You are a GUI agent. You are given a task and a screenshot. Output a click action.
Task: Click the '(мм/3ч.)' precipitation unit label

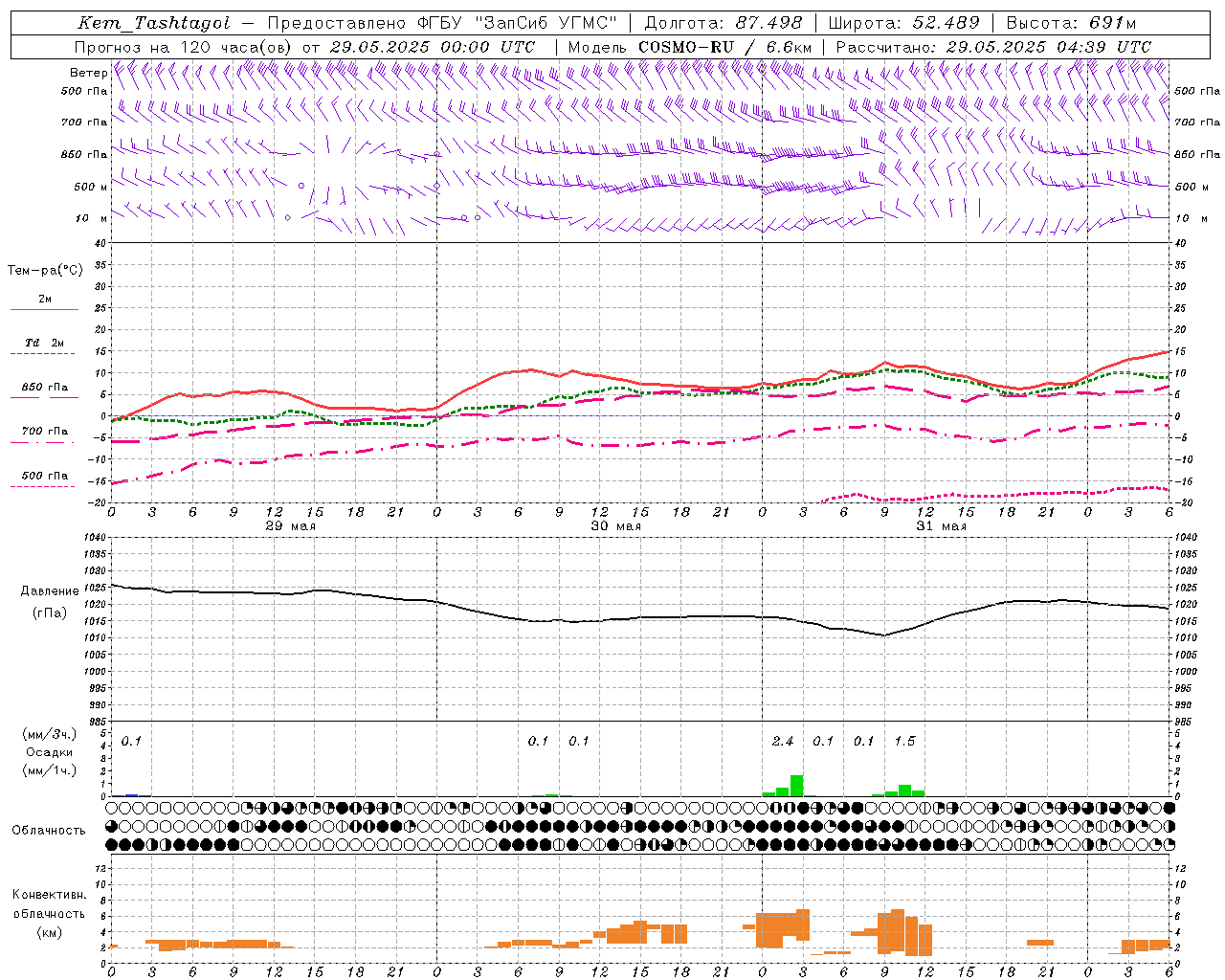pyautogui.click(x=49, y=734)
